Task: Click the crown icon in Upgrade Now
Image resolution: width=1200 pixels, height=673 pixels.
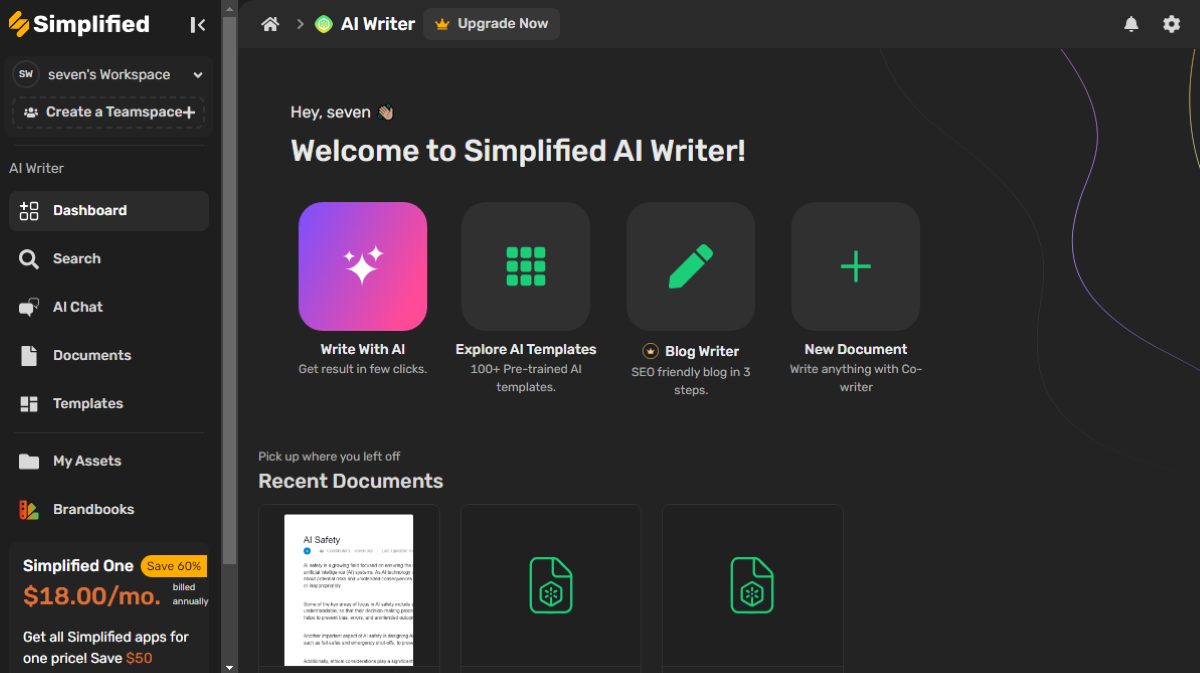Action: [x=442, y=24]
